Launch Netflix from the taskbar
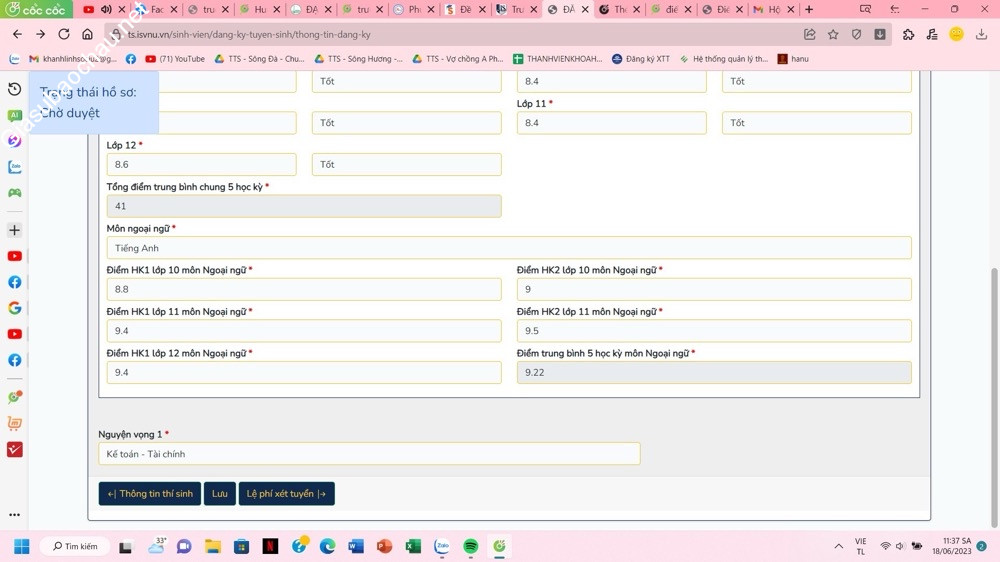 pos(270,546)
